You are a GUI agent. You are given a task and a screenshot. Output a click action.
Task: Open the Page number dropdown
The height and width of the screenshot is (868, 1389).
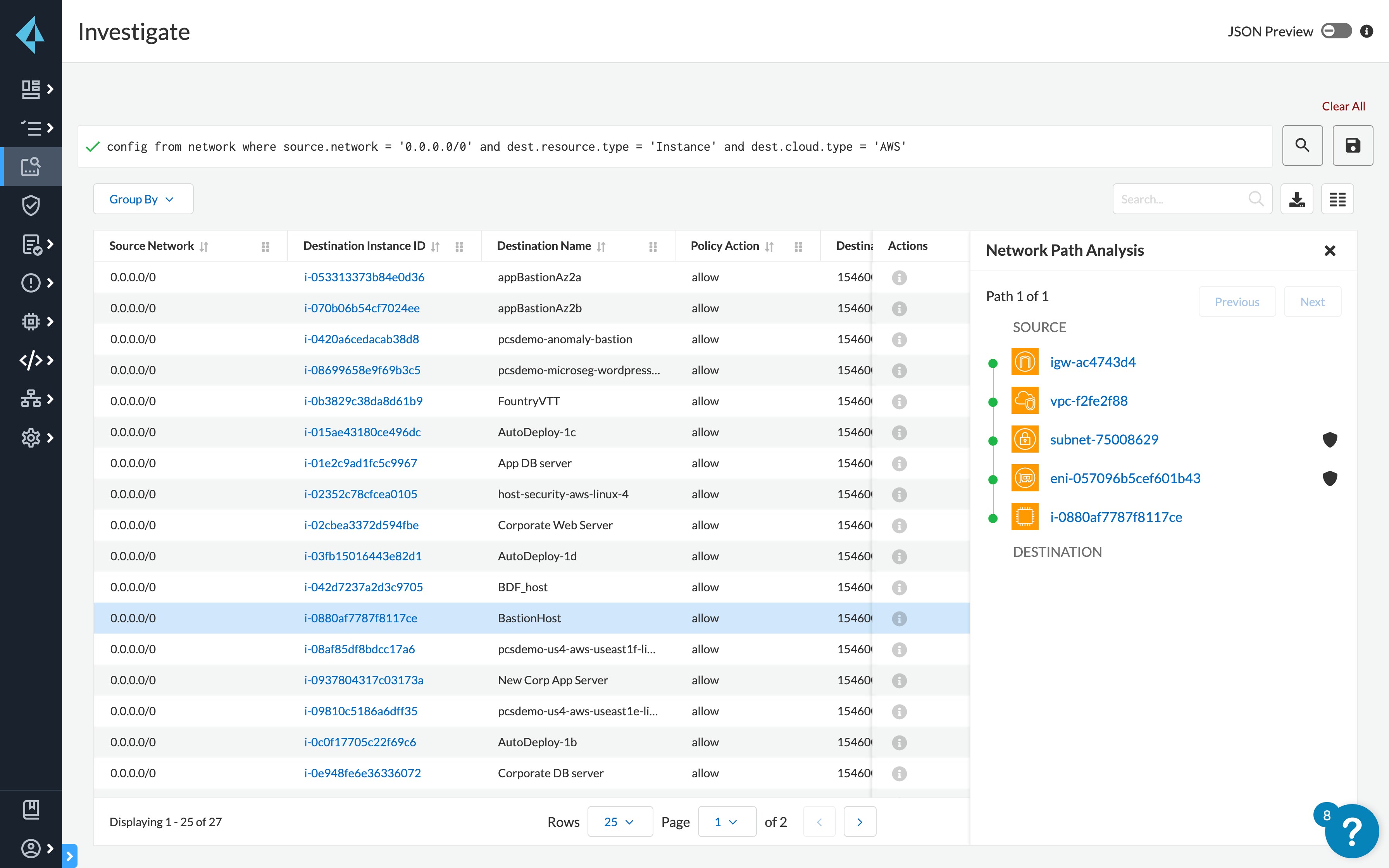click(726, 821)
